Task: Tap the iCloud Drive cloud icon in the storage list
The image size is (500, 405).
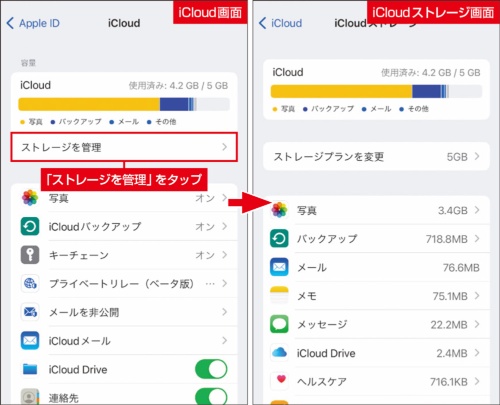Action: click(279, 353)
